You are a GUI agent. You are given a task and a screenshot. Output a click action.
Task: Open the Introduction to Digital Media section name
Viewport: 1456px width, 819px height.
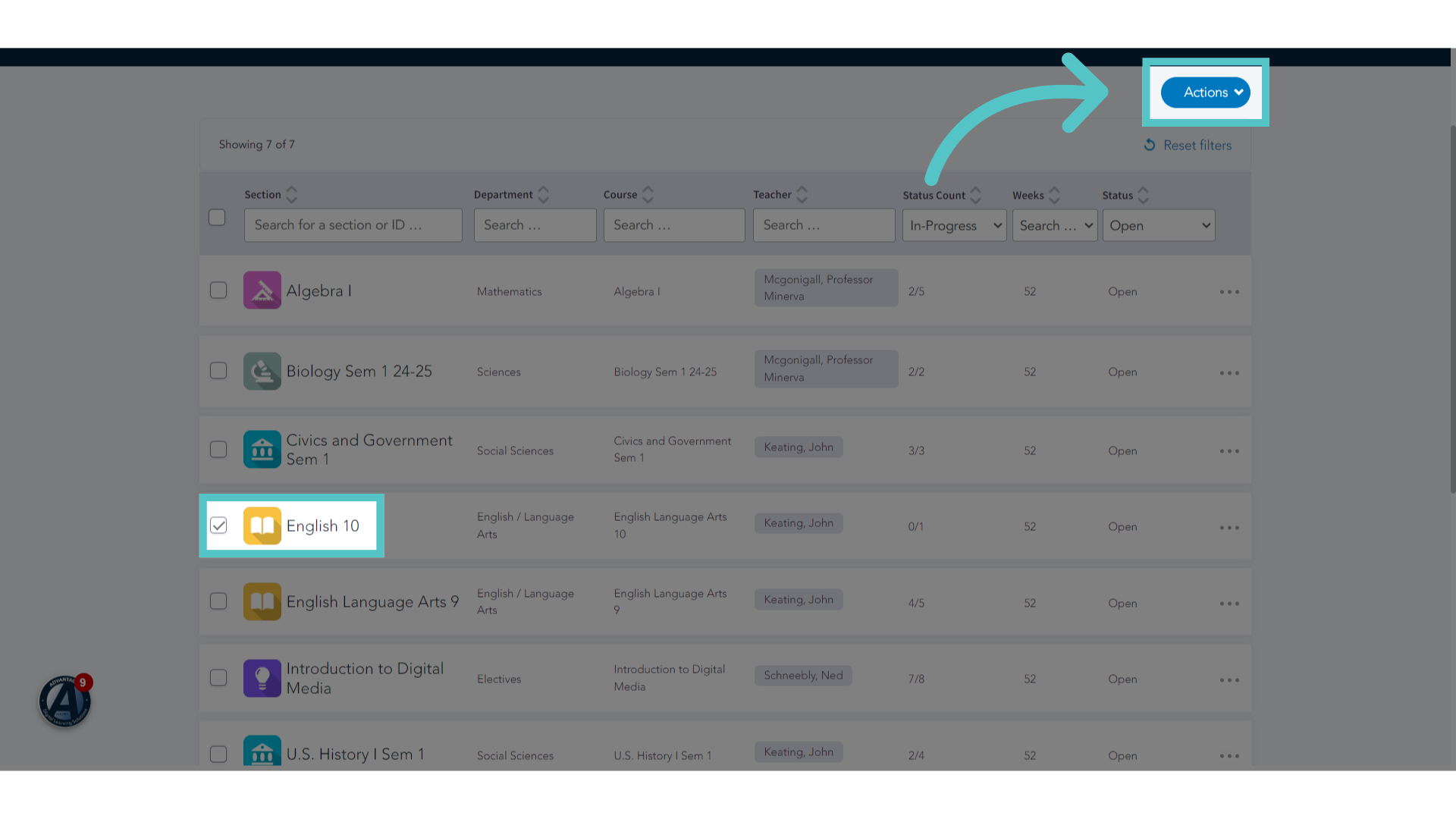pos(365,679)
